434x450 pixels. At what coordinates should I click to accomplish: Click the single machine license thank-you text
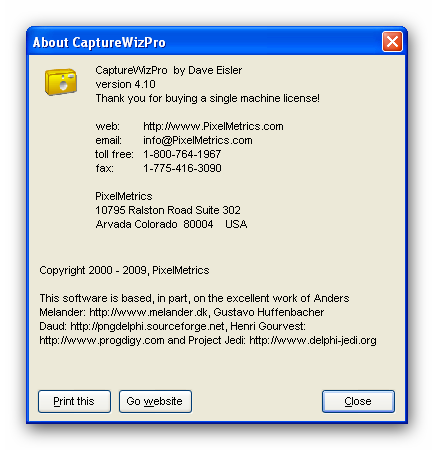tap(207, 98)
